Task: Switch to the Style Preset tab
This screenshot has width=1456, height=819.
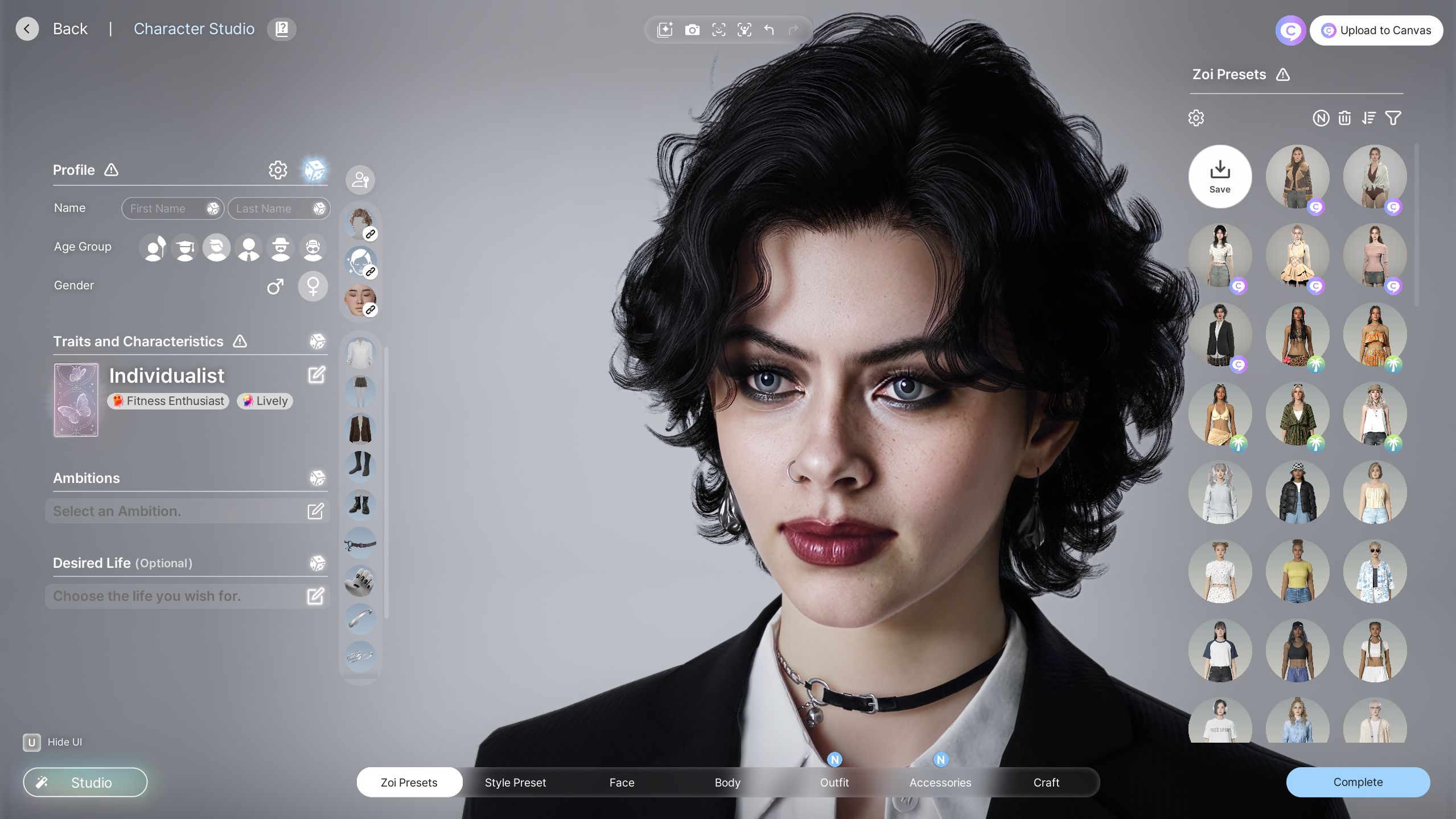Action: (515, 783)
